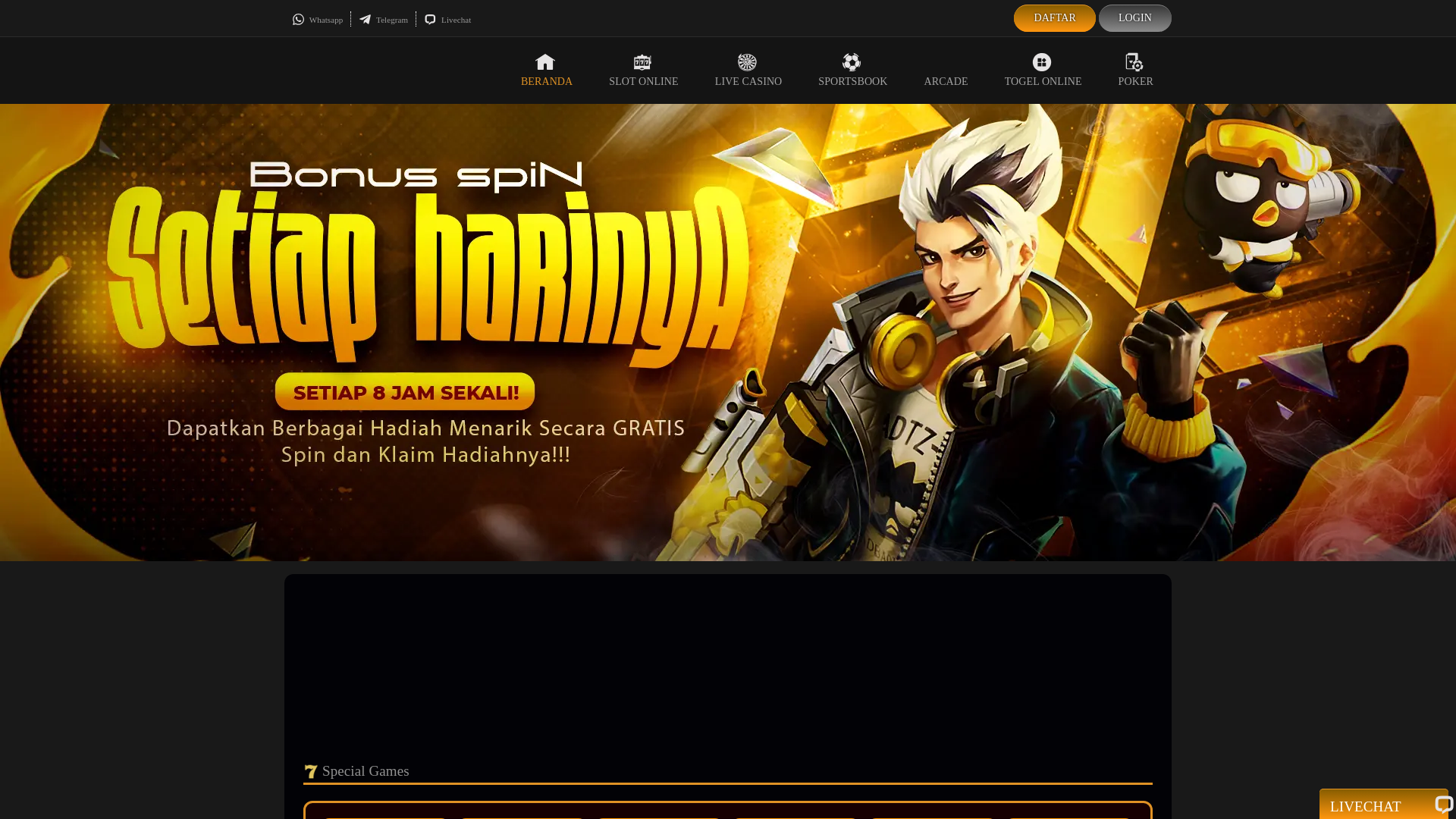Click the LOGIN button
Image resolution: width=1456 pixels, height=819 pixels.
pos(1135,18)
